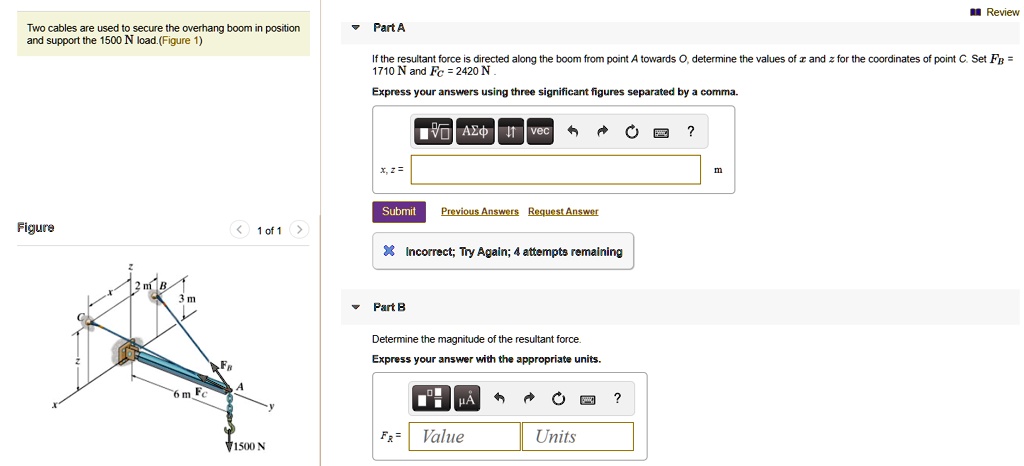
Task: Click the Review book icon
Action: click(978, 12)
